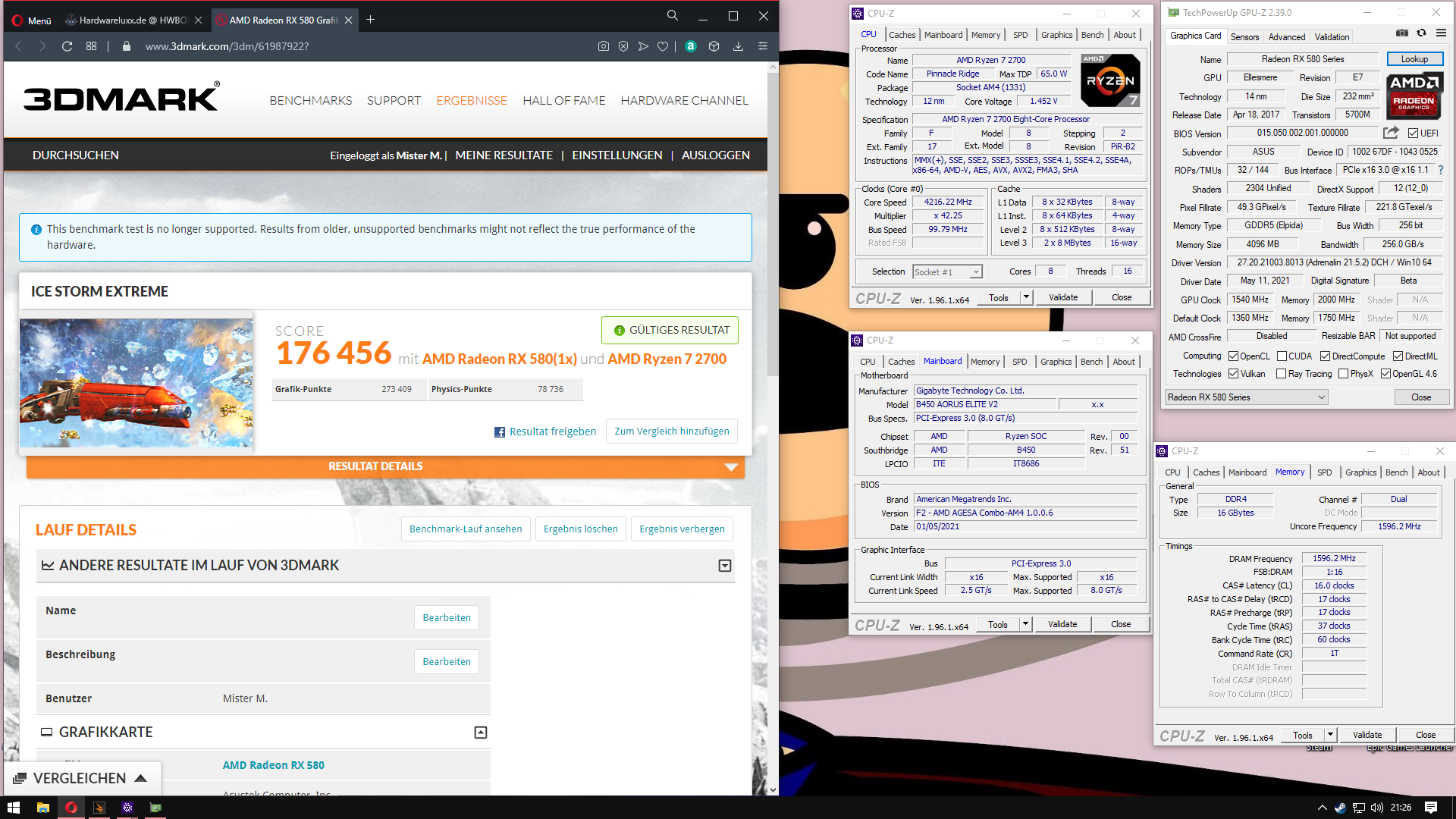
Task: Open Tools dropdown arrow in CPU tab window
Action: (1026, 298)
